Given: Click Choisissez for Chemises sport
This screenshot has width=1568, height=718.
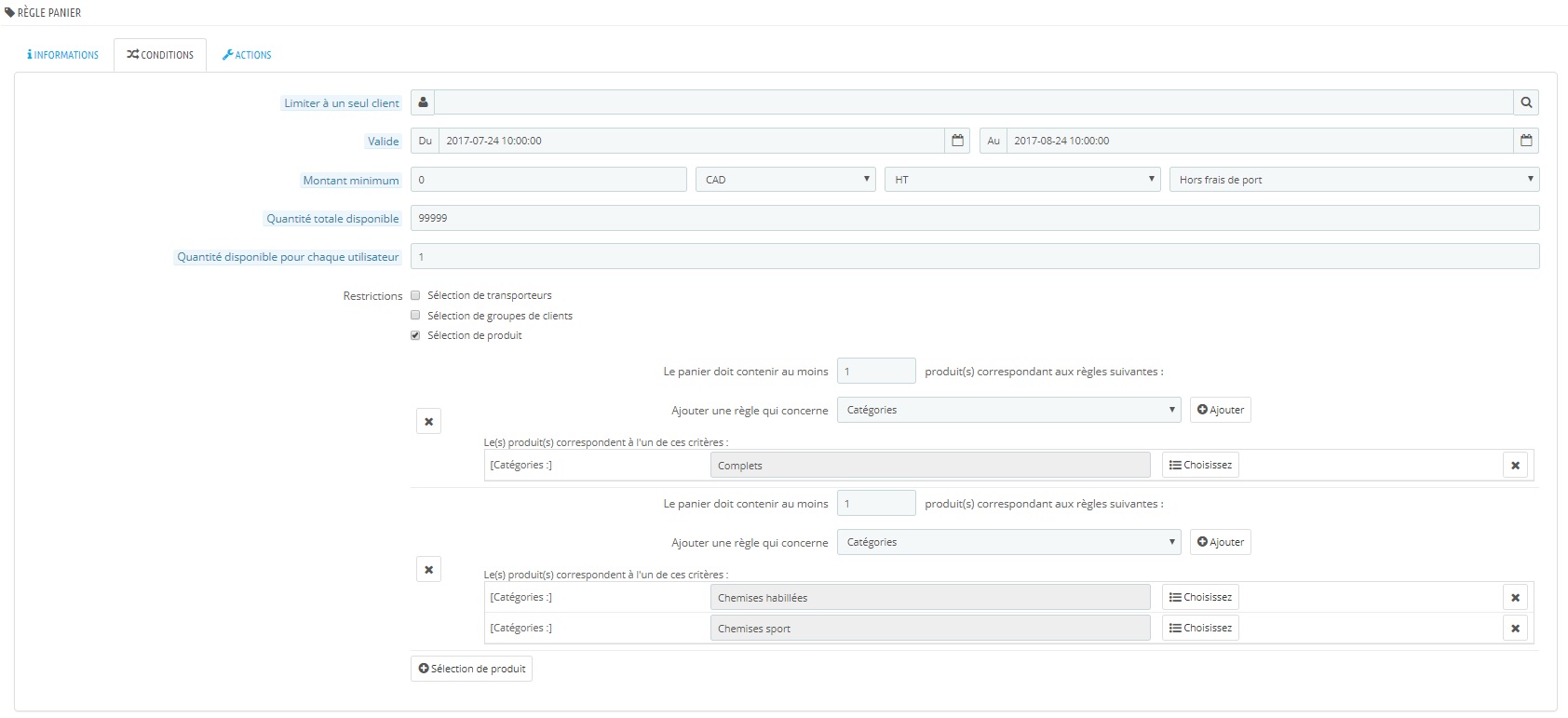Looking at the screenshot, I should 1200,628.
